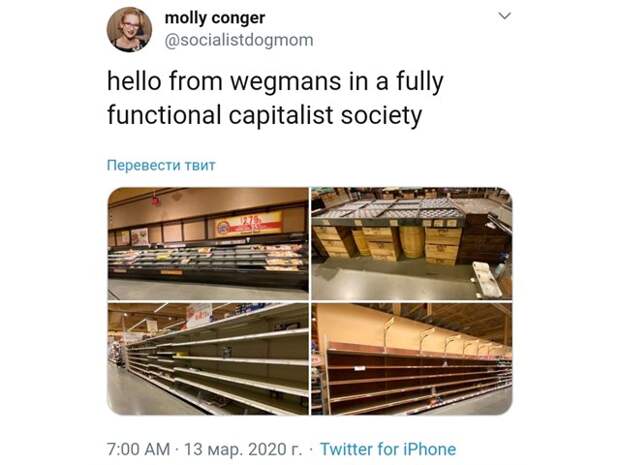Open the Twitter for iPhone source link

tap(388, 449)
